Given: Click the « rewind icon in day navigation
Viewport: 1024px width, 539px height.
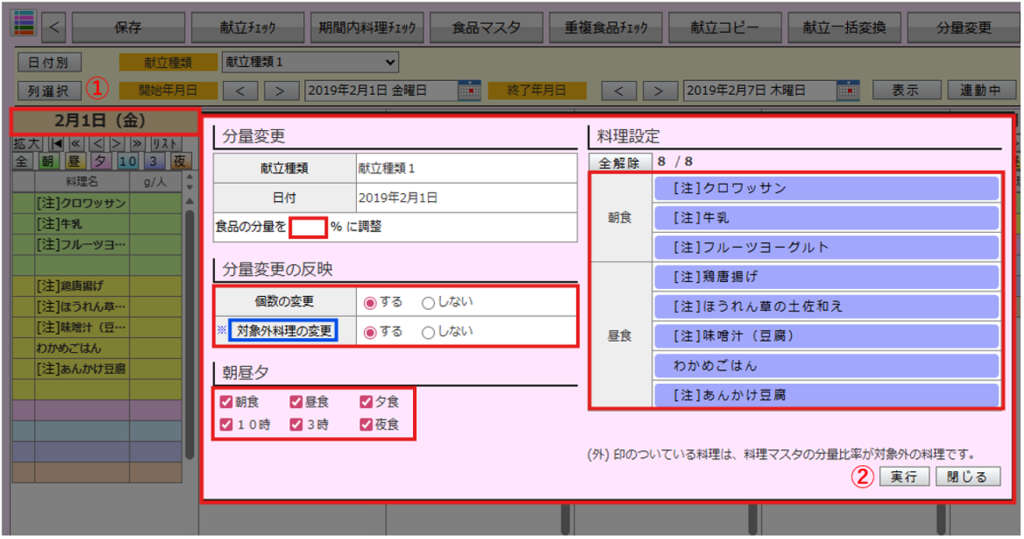Looking at the screenshot, I should coord(78,144).
